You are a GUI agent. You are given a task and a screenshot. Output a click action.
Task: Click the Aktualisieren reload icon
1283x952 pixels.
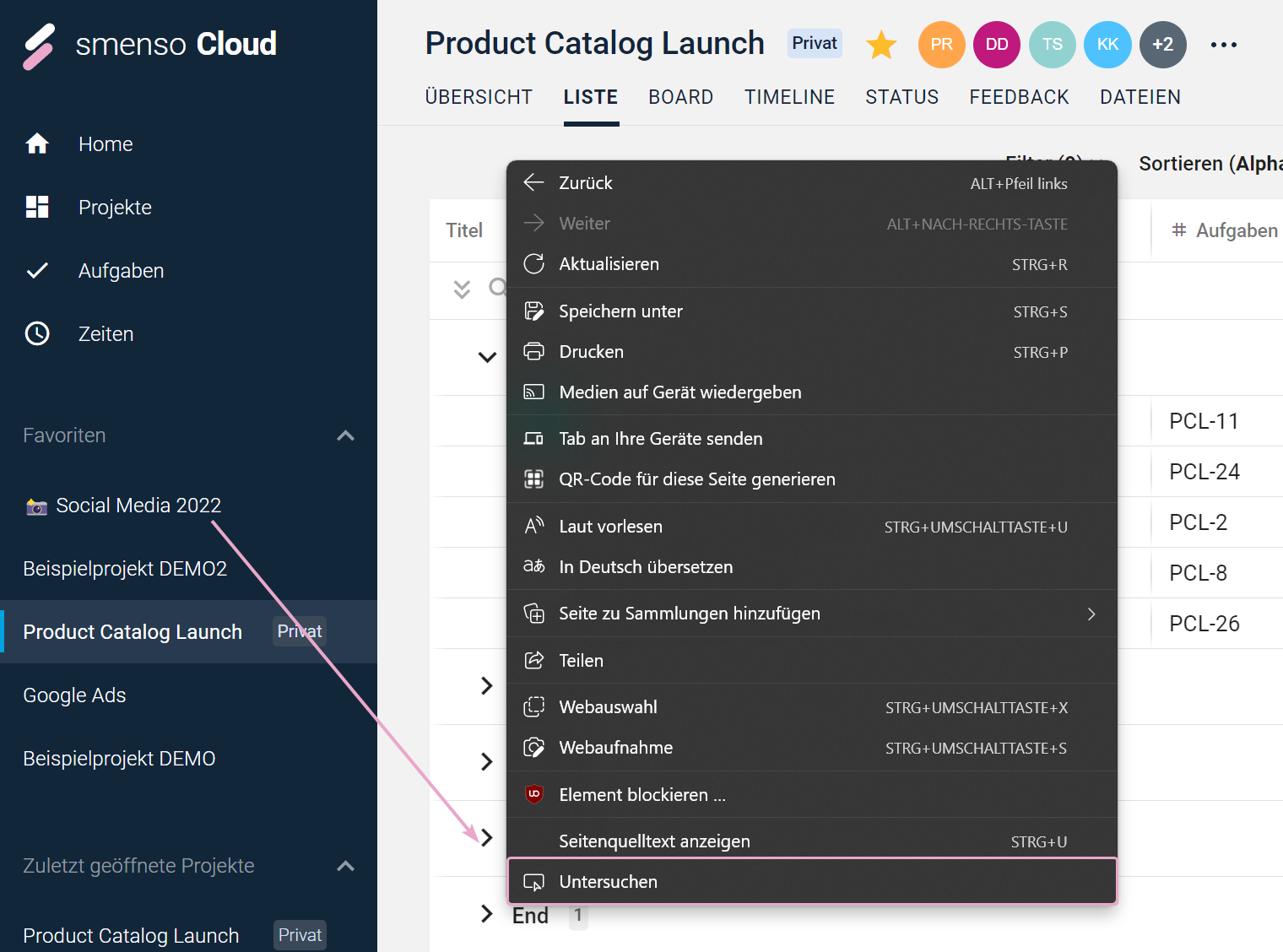[533, 263]
